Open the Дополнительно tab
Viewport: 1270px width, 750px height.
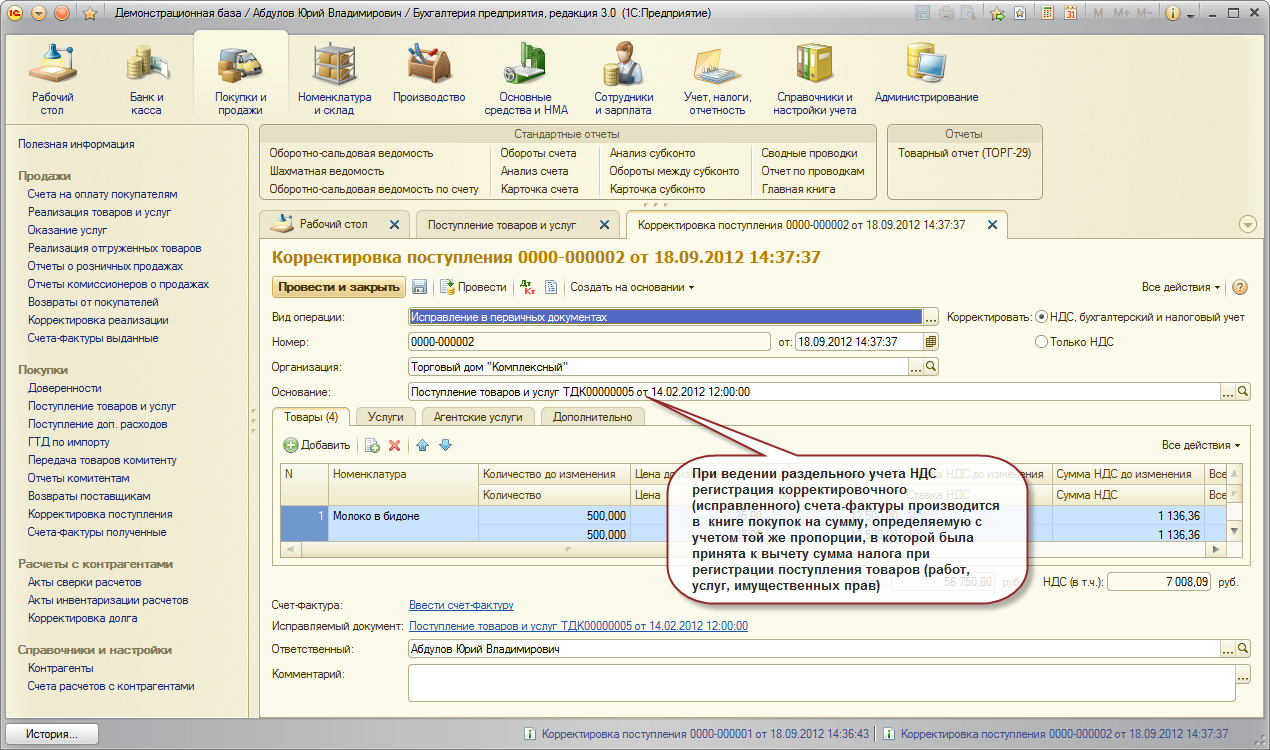pos(592,417)
